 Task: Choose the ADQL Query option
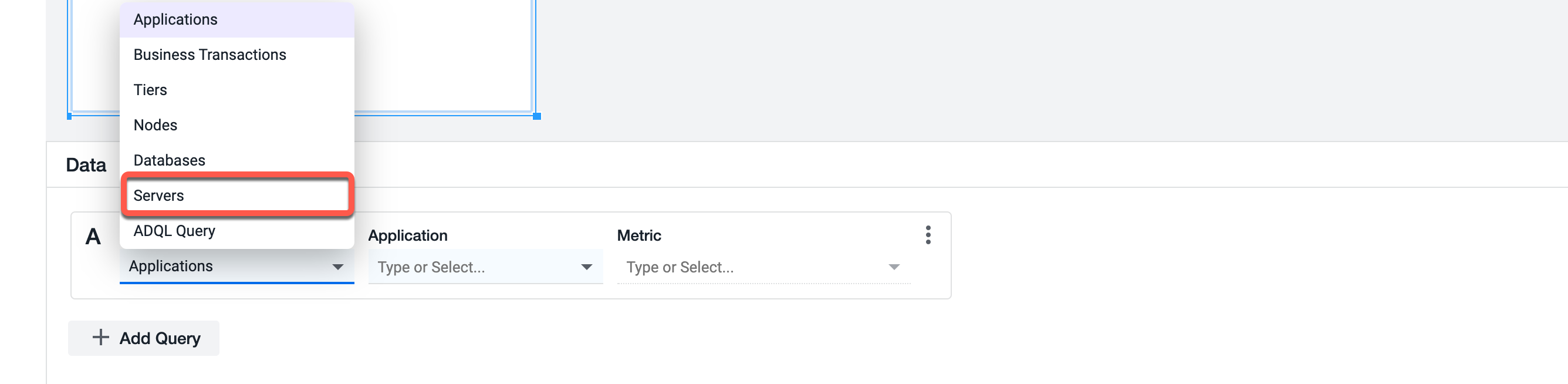(x=238, y=231)
